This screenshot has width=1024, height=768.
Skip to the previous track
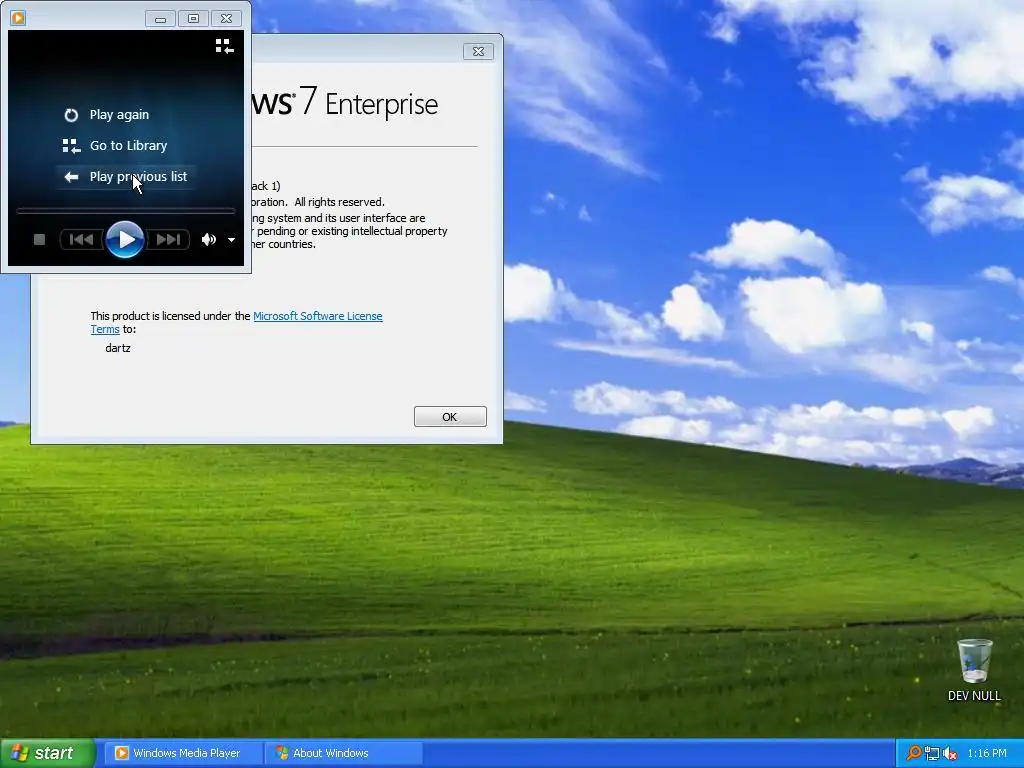pos(81,240)
